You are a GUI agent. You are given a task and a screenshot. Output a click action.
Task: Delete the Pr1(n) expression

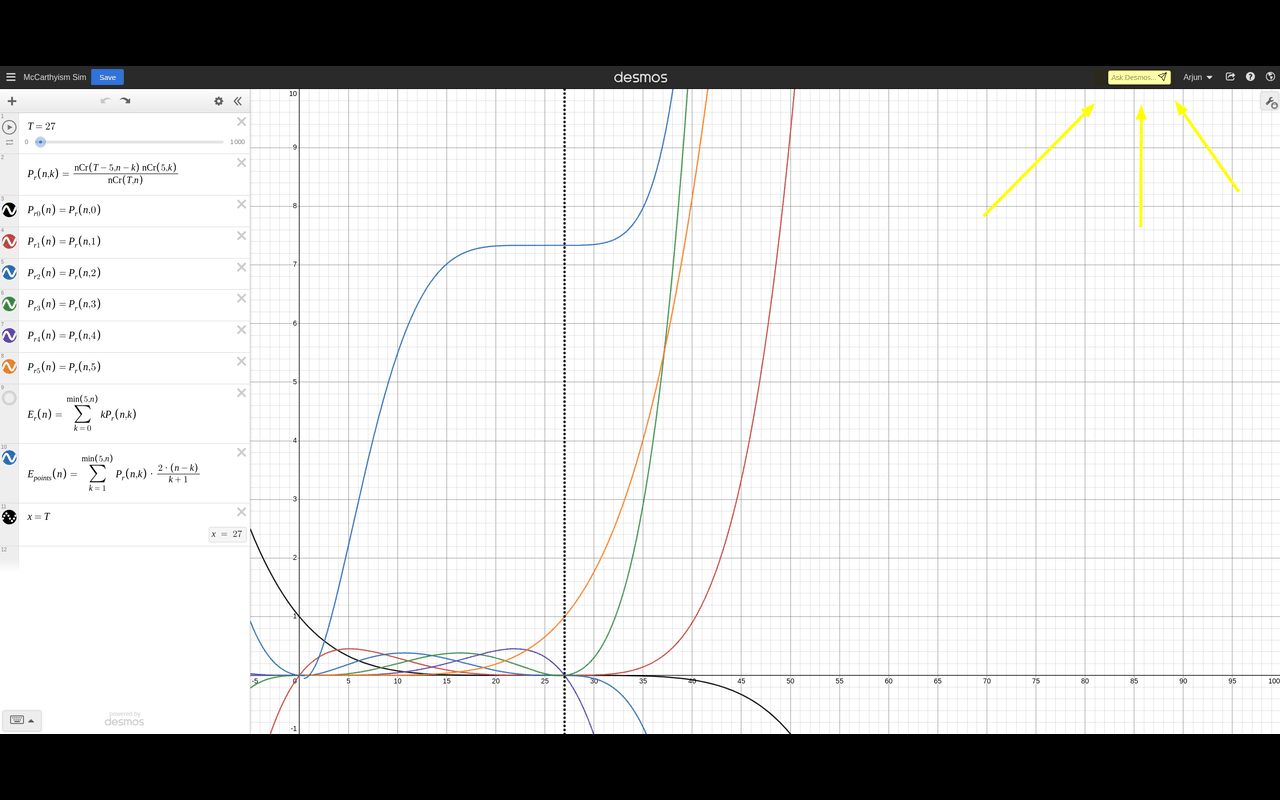pos(241,236)
